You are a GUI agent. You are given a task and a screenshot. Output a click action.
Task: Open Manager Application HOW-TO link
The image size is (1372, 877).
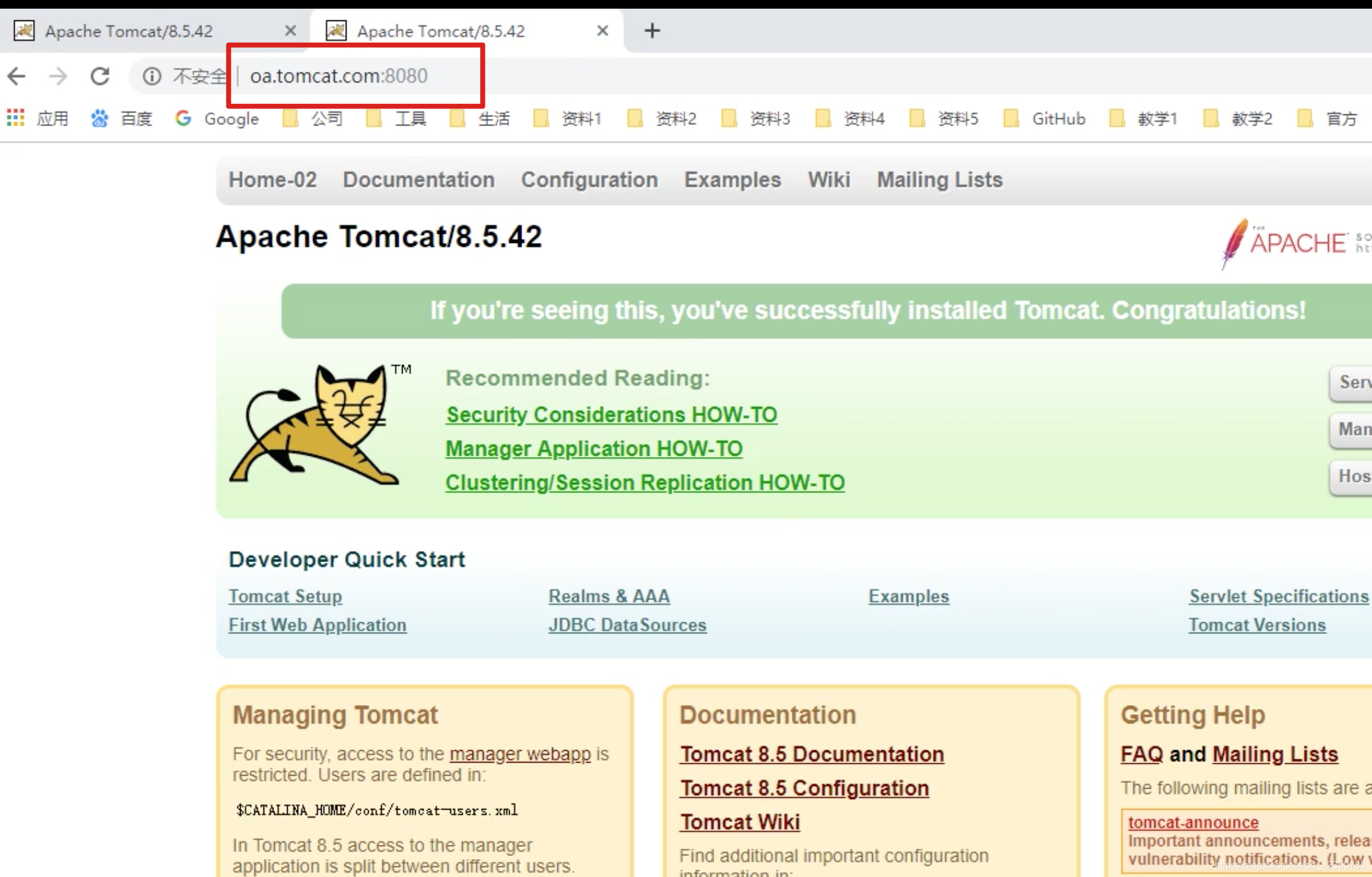[x=594, y=448]
